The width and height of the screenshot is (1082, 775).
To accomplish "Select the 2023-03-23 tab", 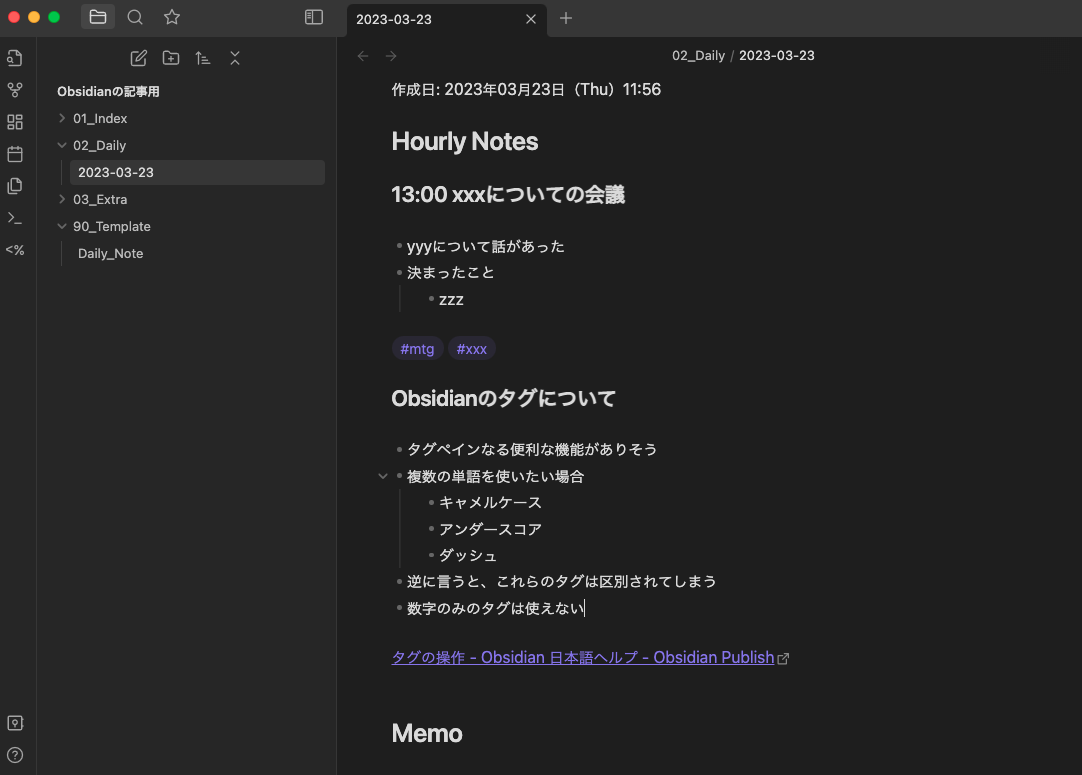I will [446, 19].
